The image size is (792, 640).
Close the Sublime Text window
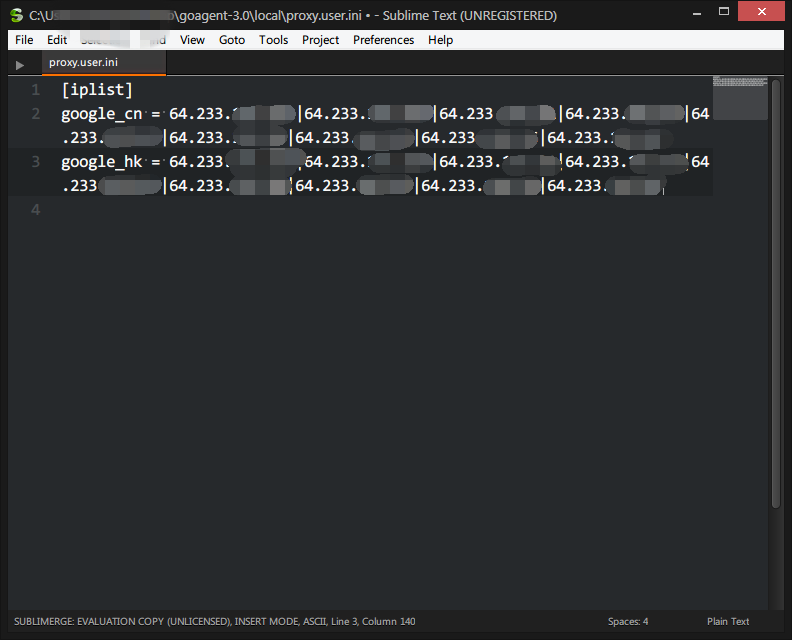(761, 12)
